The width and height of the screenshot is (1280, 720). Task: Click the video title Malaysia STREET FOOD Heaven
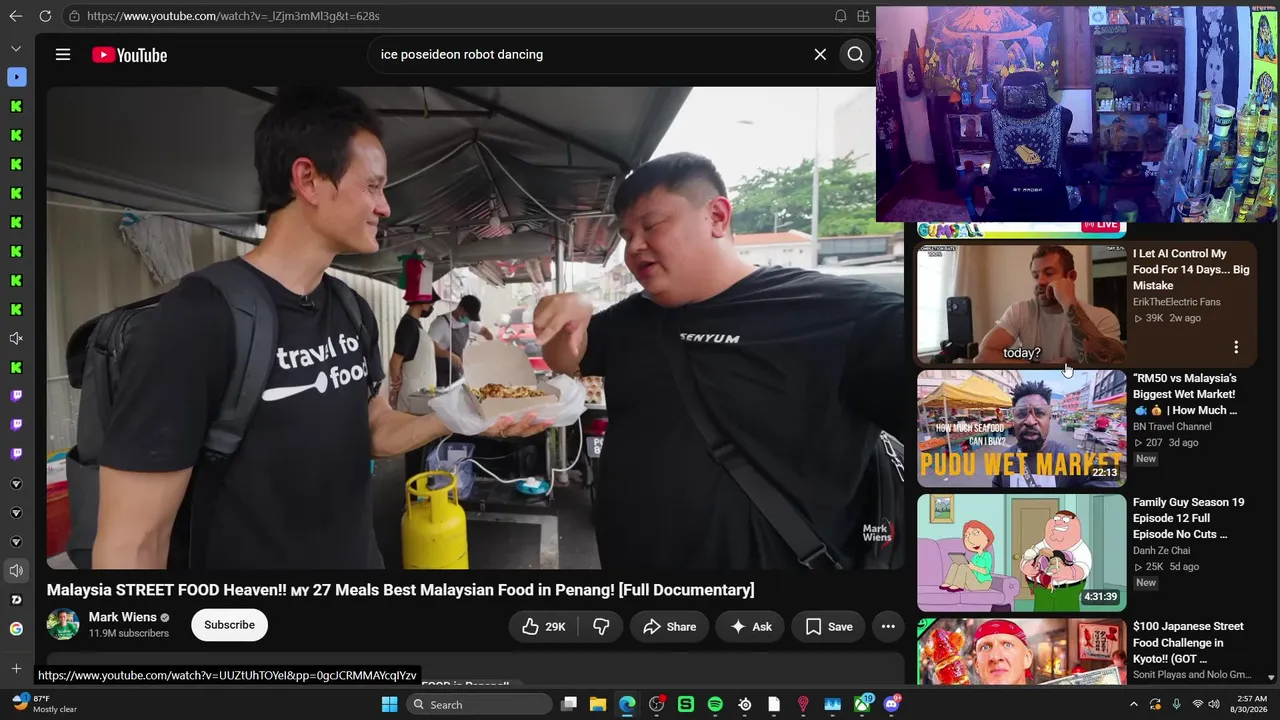tap(401, 590)
